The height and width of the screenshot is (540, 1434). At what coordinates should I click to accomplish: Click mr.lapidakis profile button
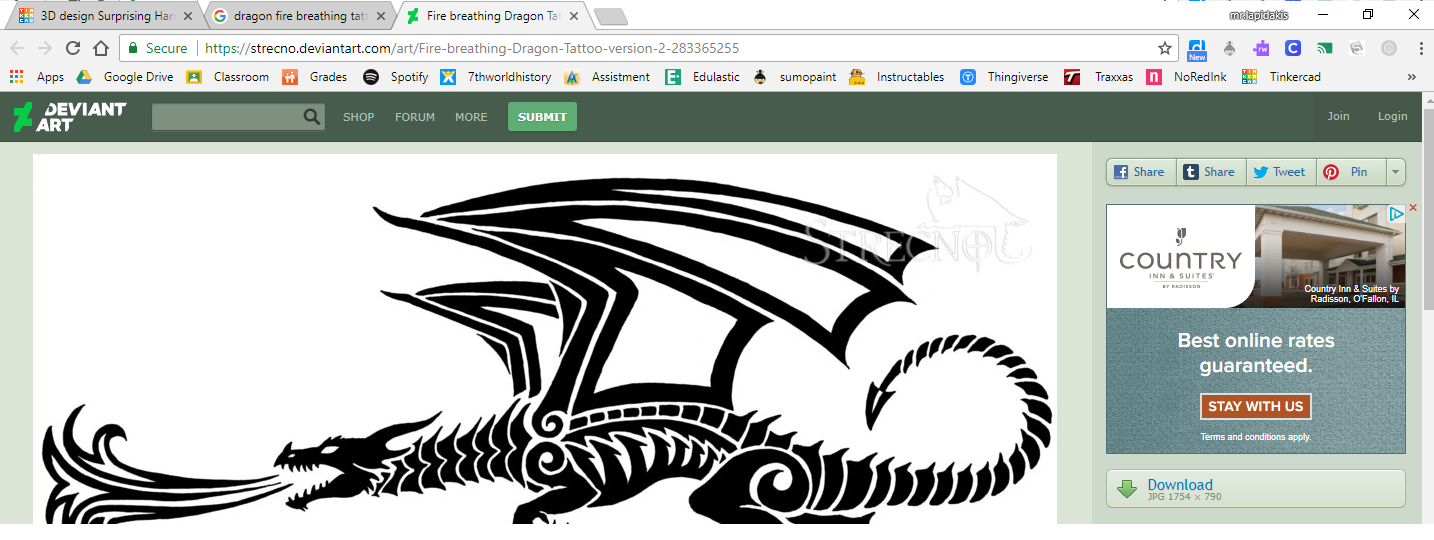click(x=1259, y=15)
